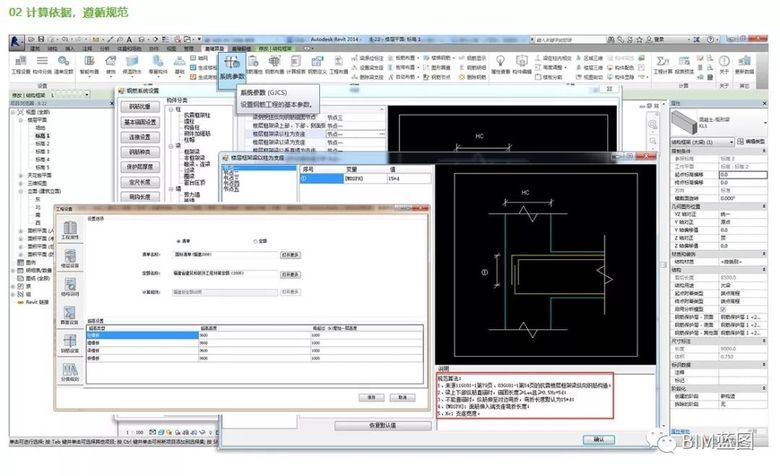
Task: Select the 清单 radio button
Action: [180, 241]
